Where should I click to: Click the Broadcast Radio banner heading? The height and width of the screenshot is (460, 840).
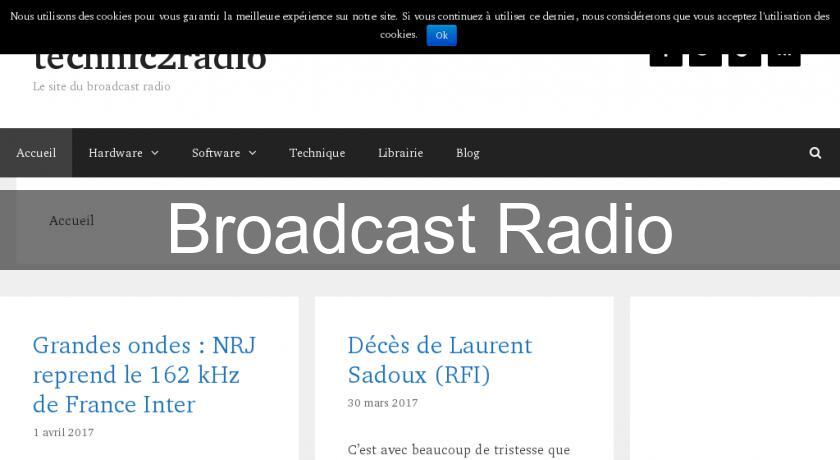click(x=420, y=229)
